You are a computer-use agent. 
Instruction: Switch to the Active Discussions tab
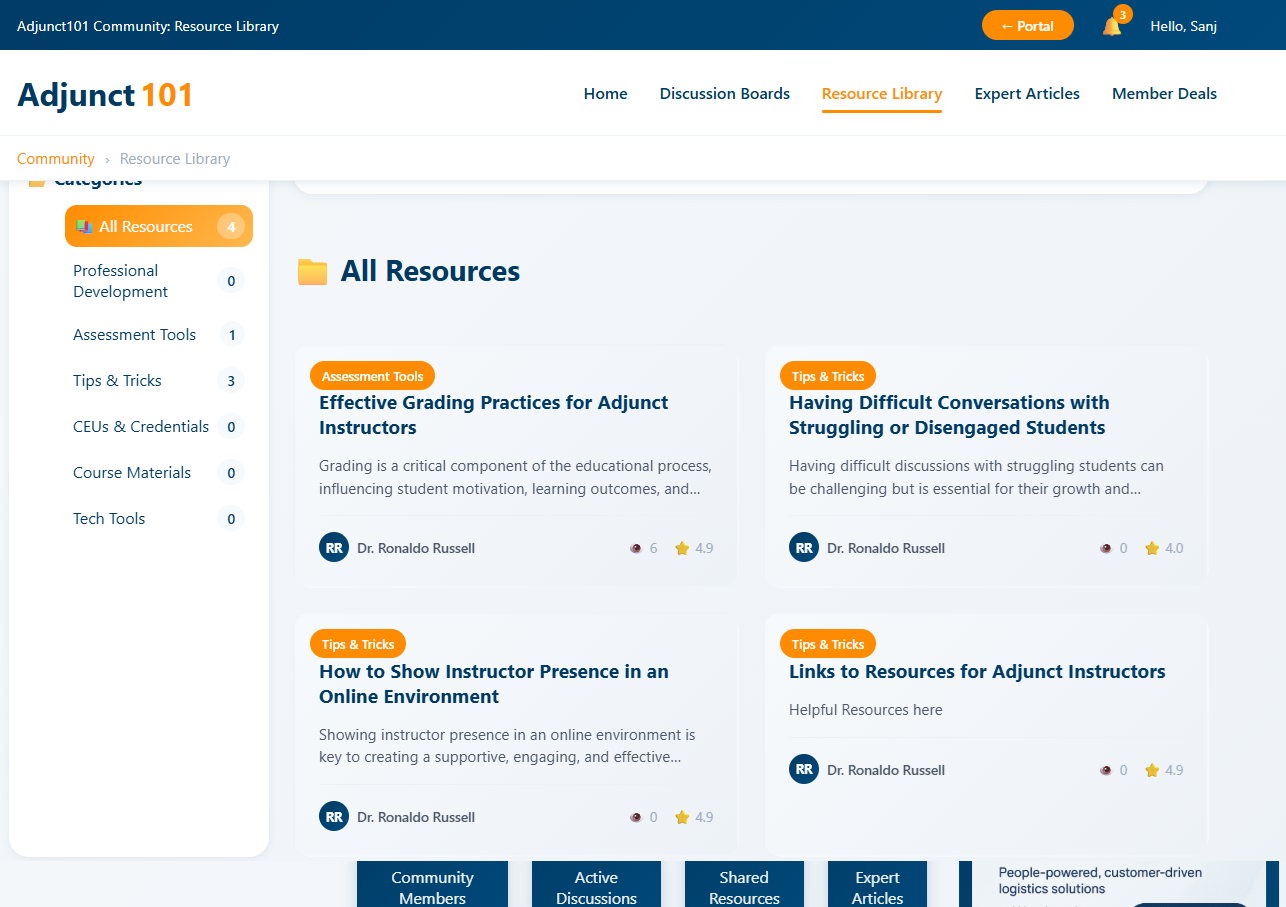tap(596, 884)
